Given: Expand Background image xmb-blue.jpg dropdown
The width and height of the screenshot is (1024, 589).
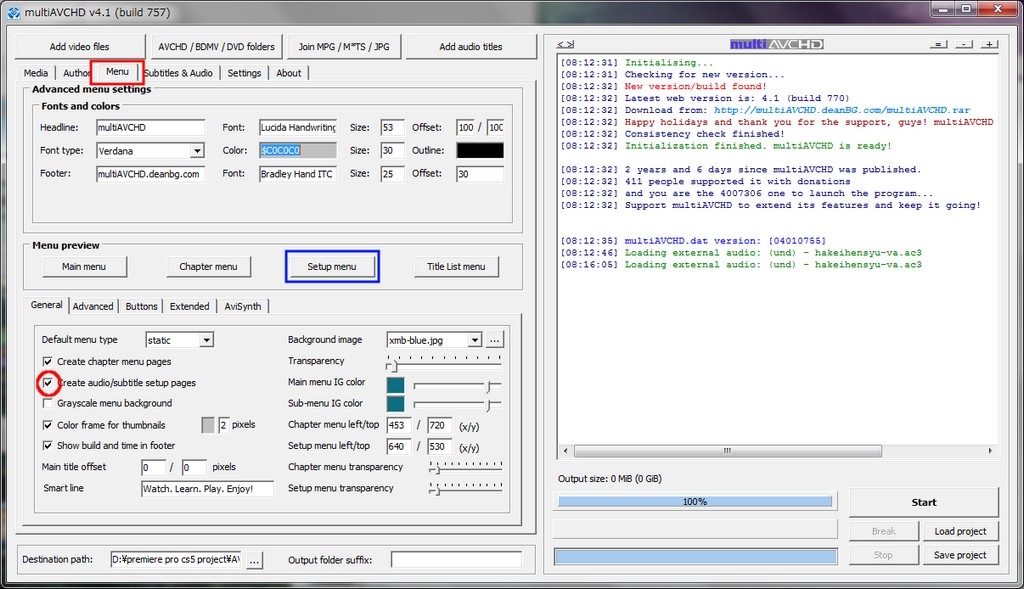Looking at the screenshot, I should [x=474, y=340].
